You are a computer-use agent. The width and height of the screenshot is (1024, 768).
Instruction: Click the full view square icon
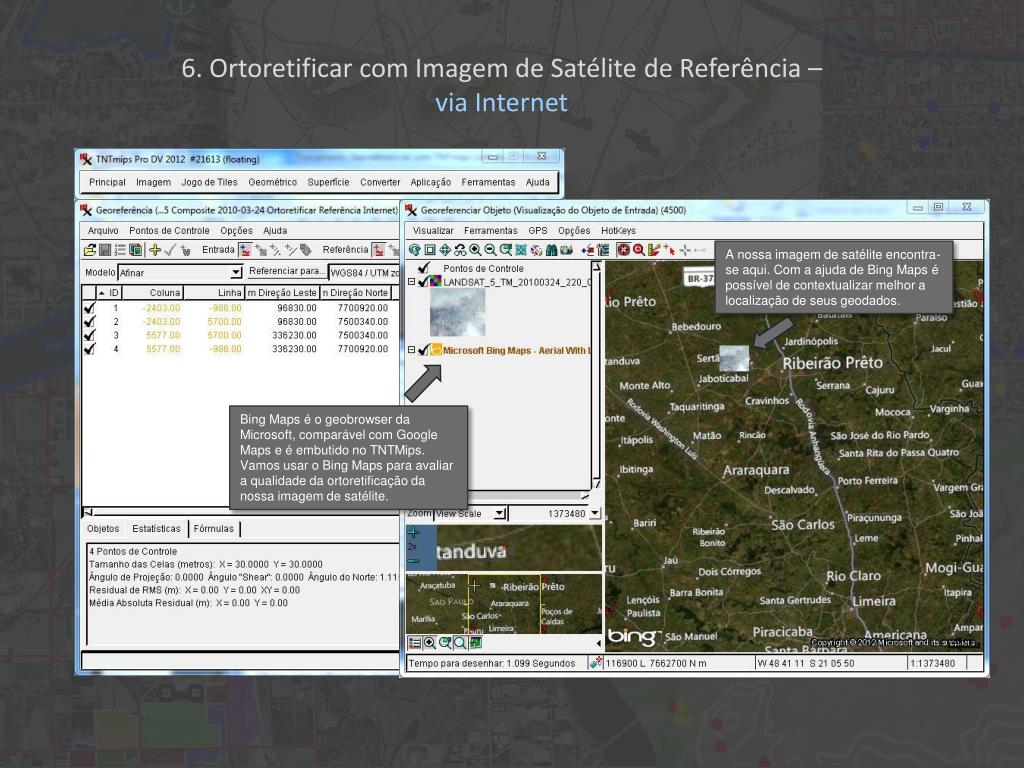point(430,249)
